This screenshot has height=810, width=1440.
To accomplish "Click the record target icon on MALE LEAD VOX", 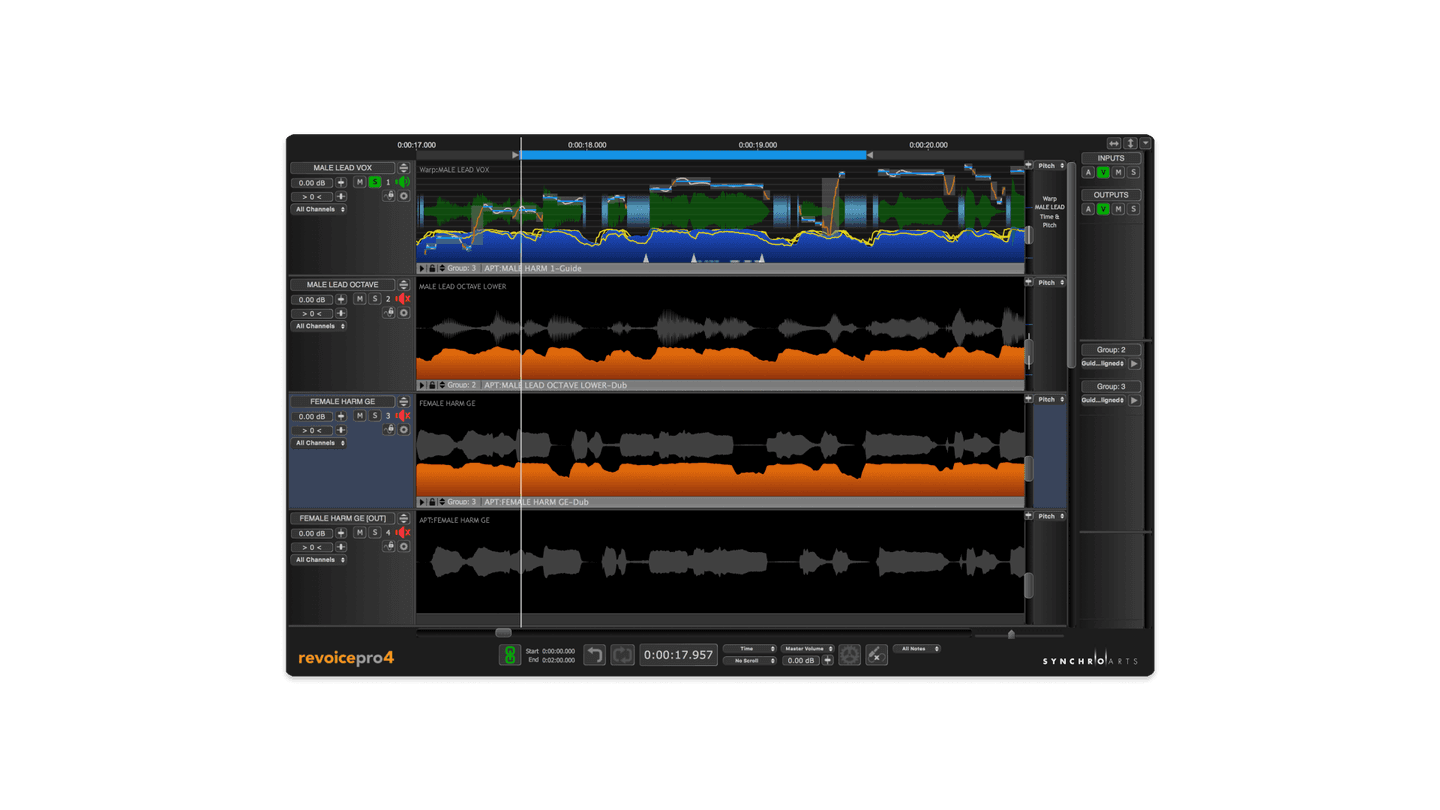I will tap(404, 196).
